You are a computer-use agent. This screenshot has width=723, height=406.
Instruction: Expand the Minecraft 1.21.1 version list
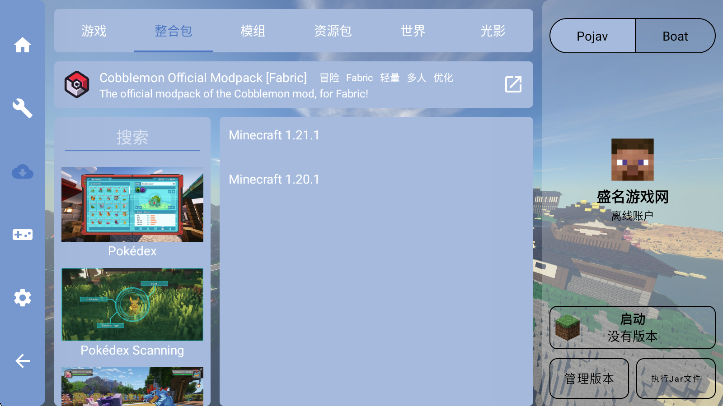[376, 135]
